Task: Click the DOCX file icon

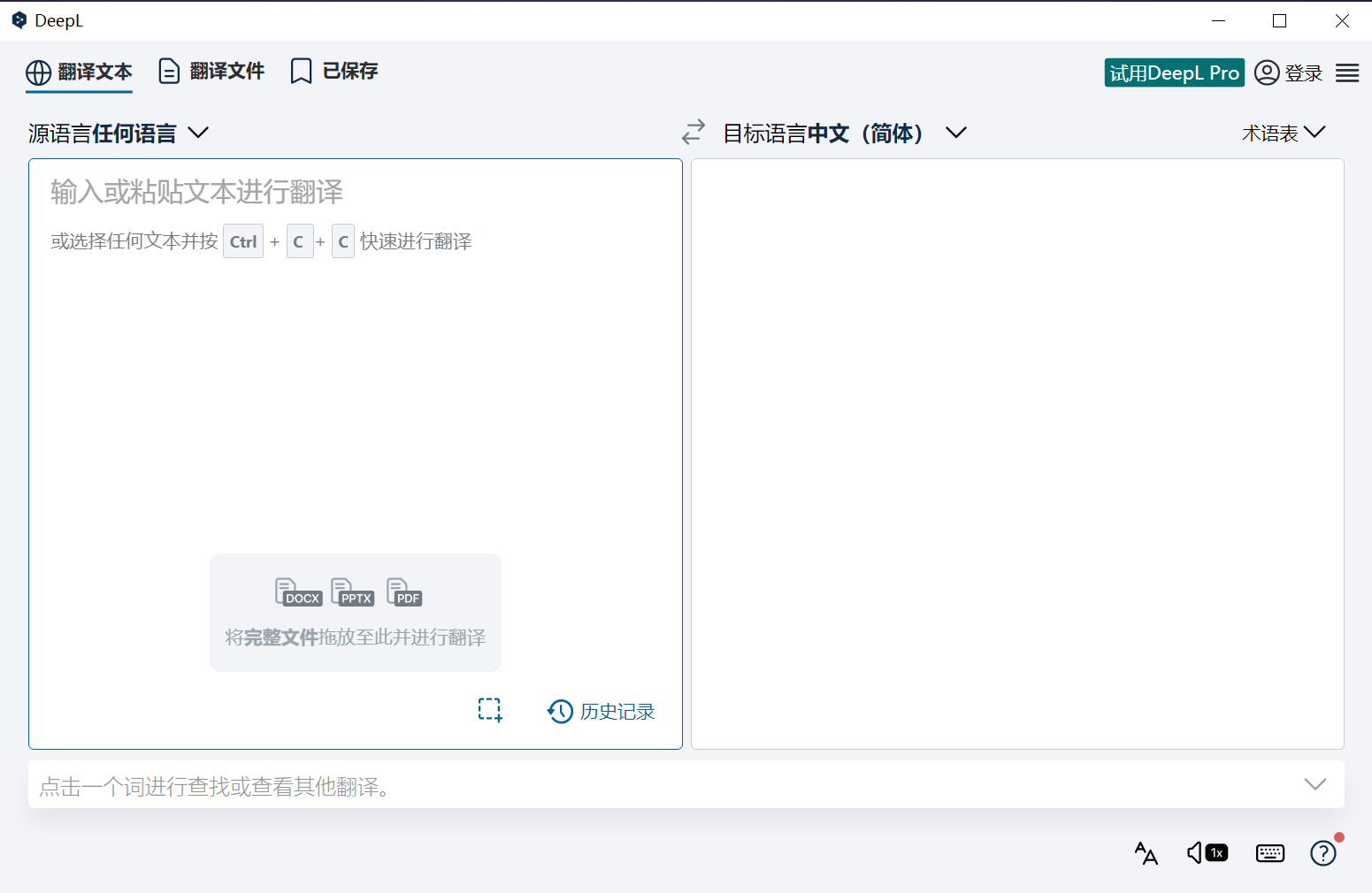Action: (x=298, y=592)
